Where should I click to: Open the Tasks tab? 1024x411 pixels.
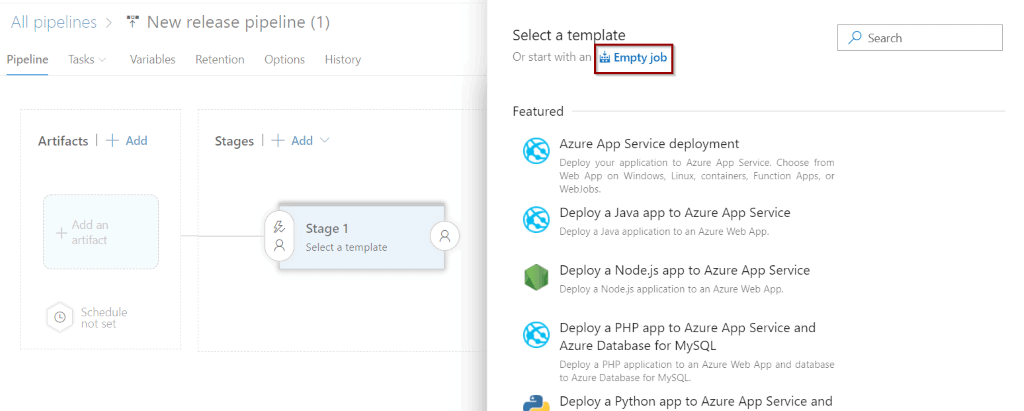point(82,59)
